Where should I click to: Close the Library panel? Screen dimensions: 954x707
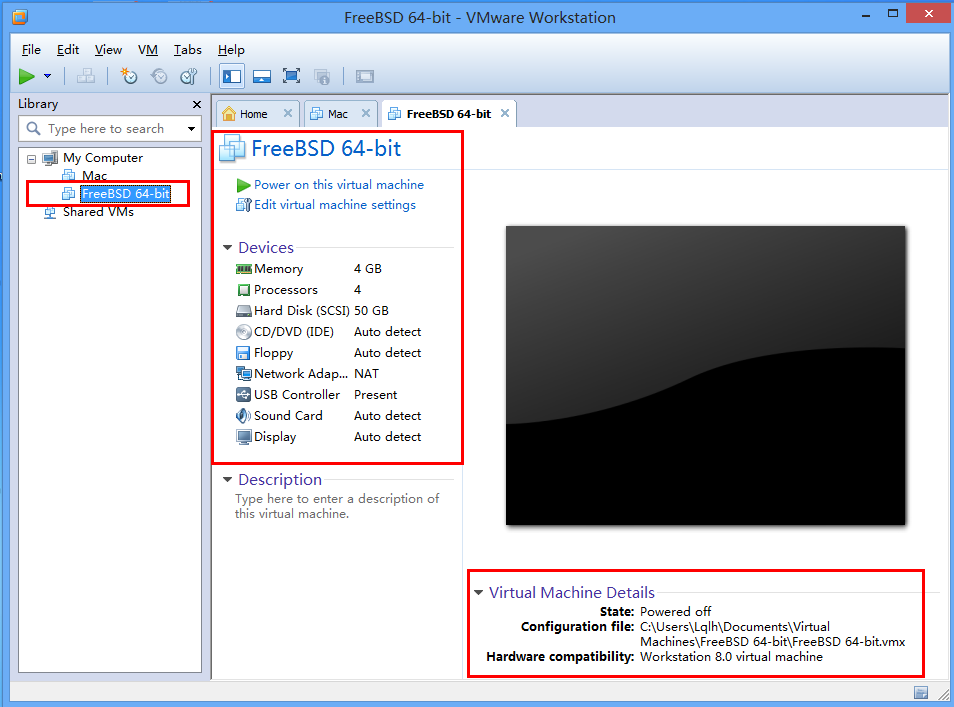click(197, 105)
